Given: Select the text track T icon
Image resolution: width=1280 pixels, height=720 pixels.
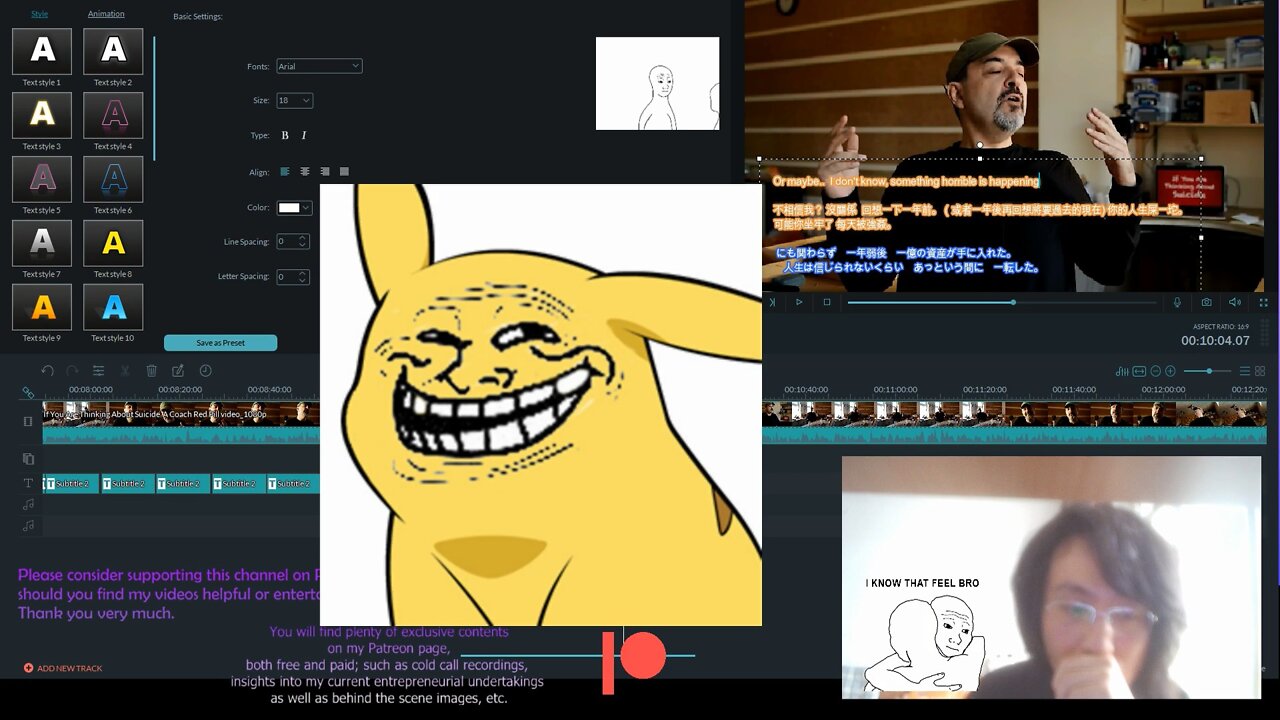Looking at the screenshot, I should click(28, 483).
